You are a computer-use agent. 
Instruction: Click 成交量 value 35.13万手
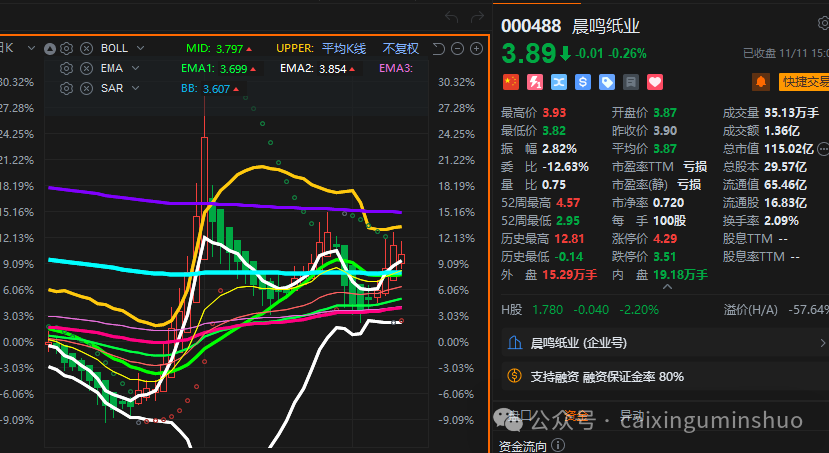coord(791,113)
